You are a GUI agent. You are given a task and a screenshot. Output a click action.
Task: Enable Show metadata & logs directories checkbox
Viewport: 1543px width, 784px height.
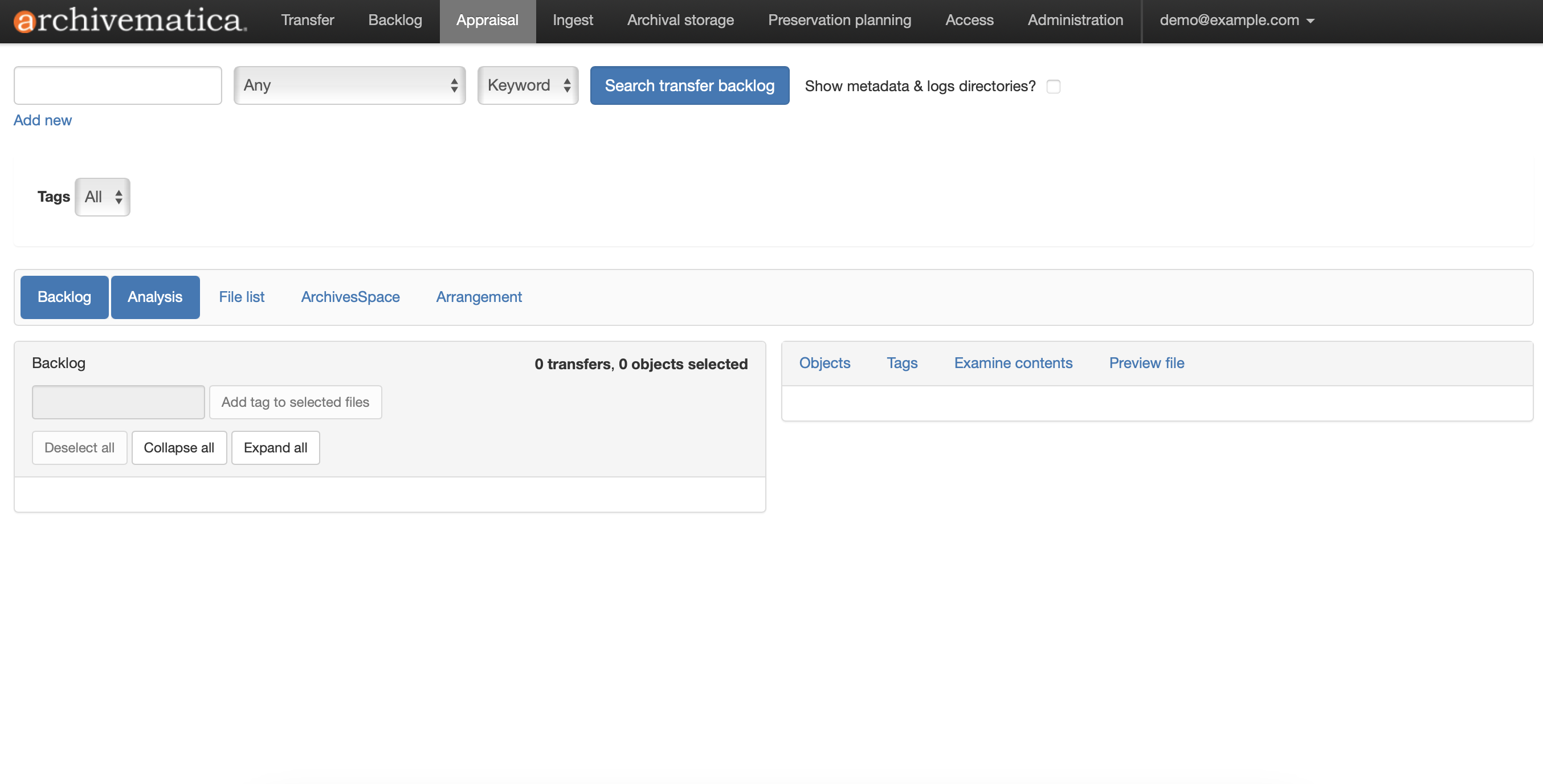click(x=1053, y=86)
